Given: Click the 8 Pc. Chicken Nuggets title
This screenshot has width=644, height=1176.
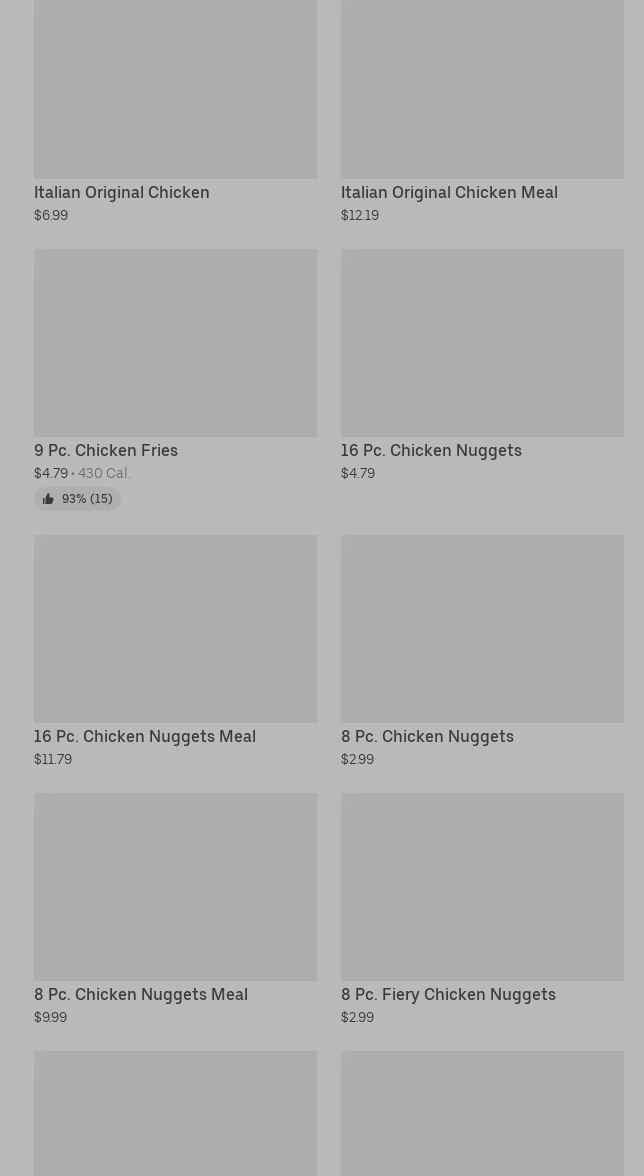Looking at the screenshot, I should coord(427,736).
